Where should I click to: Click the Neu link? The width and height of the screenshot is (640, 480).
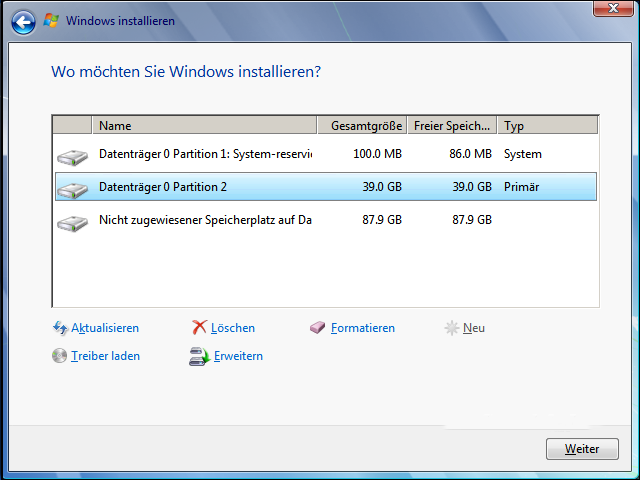474,328
